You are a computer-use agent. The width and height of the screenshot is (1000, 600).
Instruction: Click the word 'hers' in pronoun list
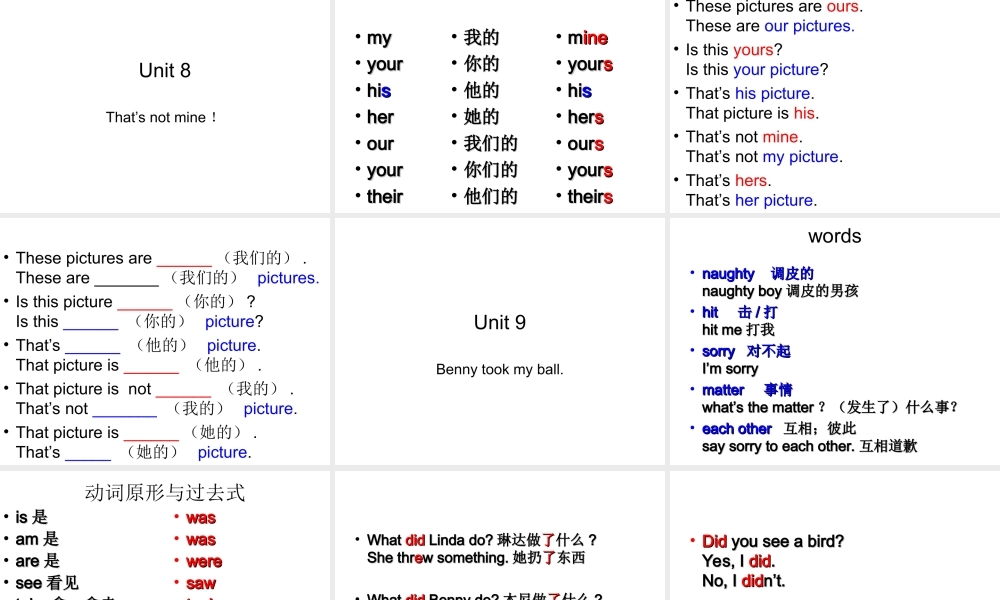coord(585,117)
